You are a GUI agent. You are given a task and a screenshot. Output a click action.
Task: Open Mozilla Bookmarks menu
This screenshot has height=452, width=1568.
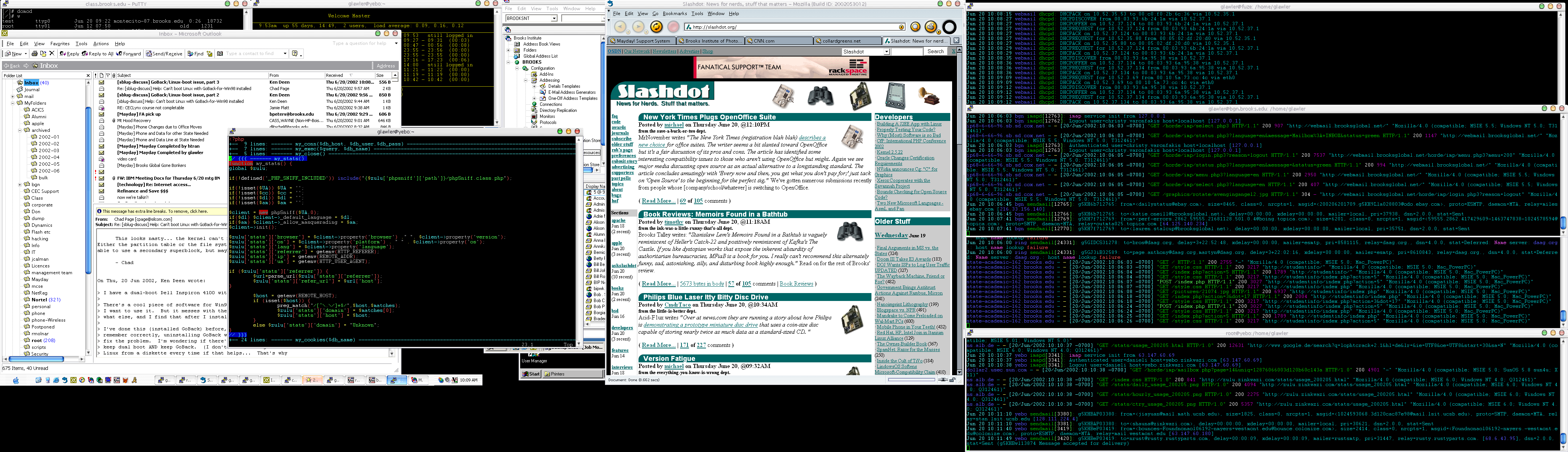[x=674, y=14]
